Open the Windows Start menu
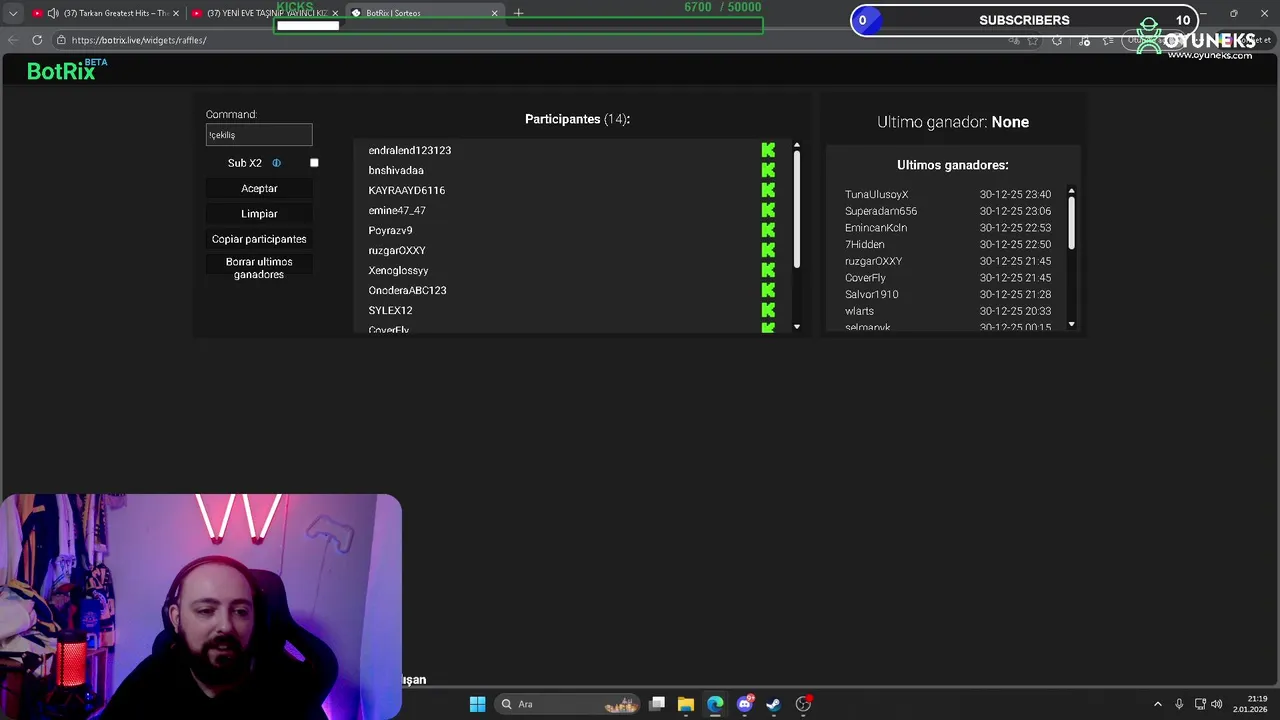The width and height of the screenshot is (1280, 720). (477, 704)
